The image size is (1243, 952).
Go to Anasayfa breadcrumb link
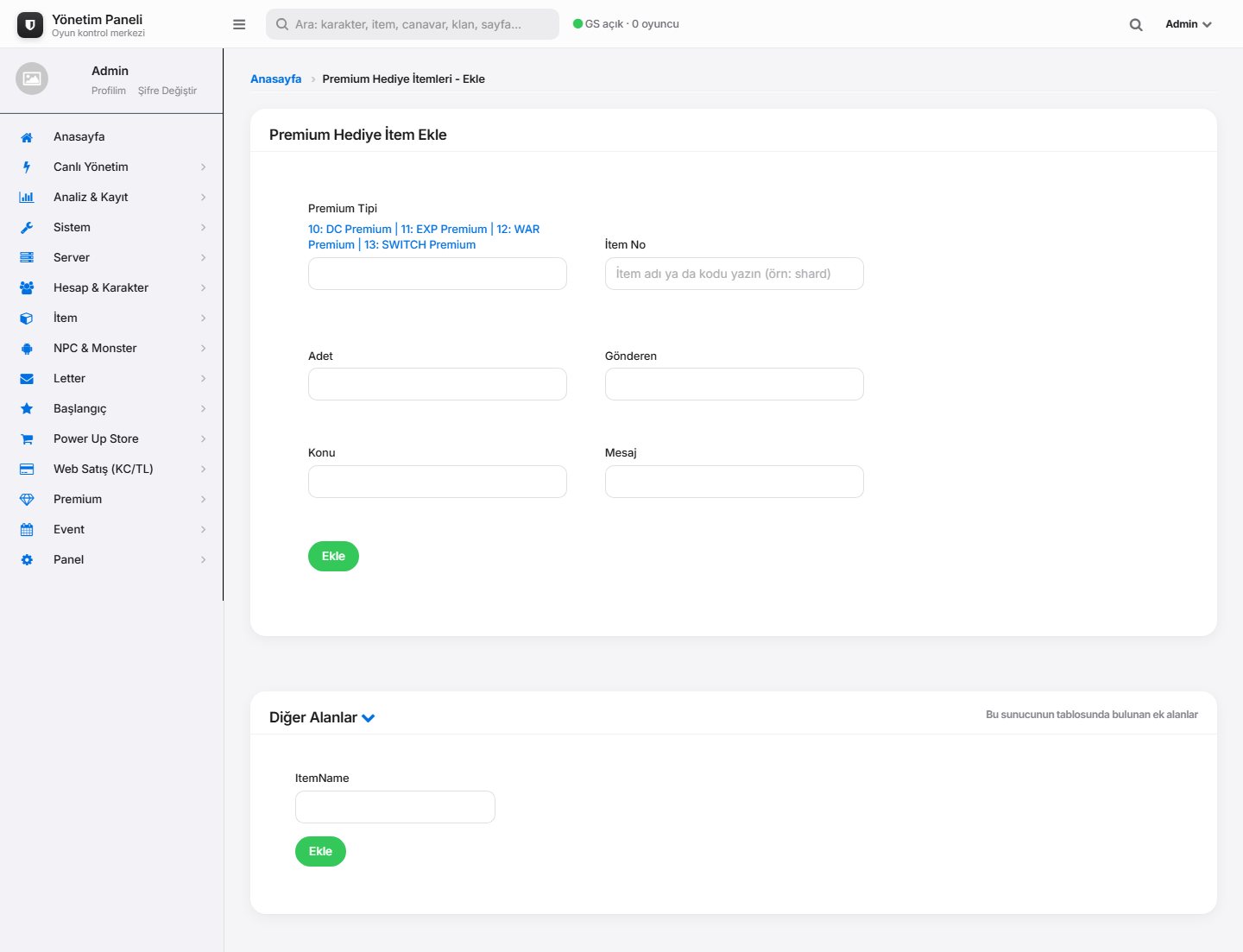click(x=276, y=79)
